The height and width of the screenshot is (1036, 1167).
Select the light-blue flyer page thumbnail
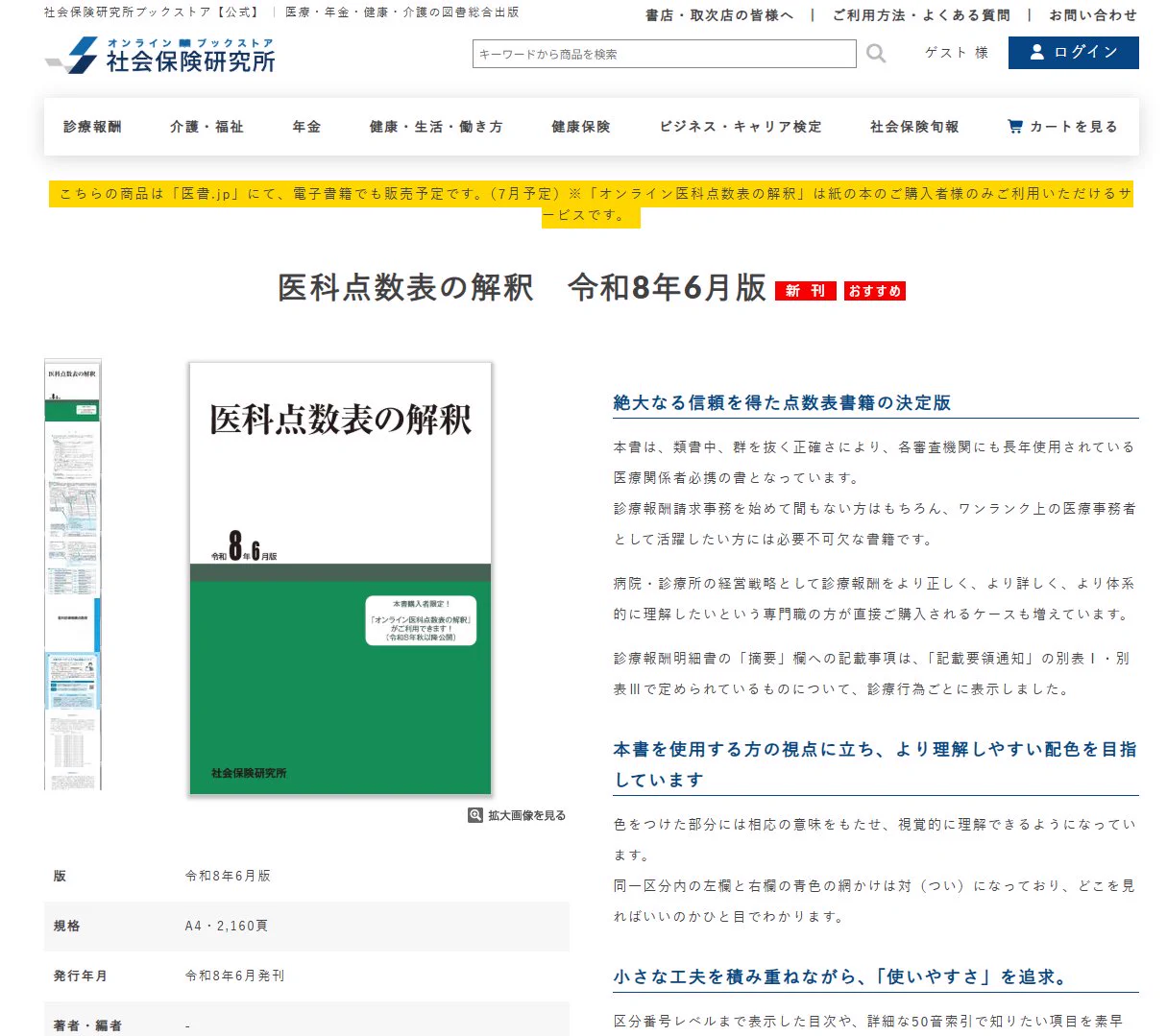(x=72, y=680)
